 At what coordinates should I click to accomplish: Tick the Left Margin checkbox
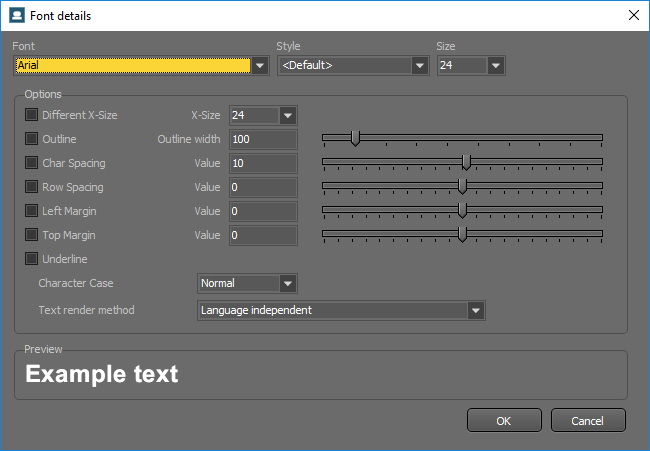coord(32,211)
